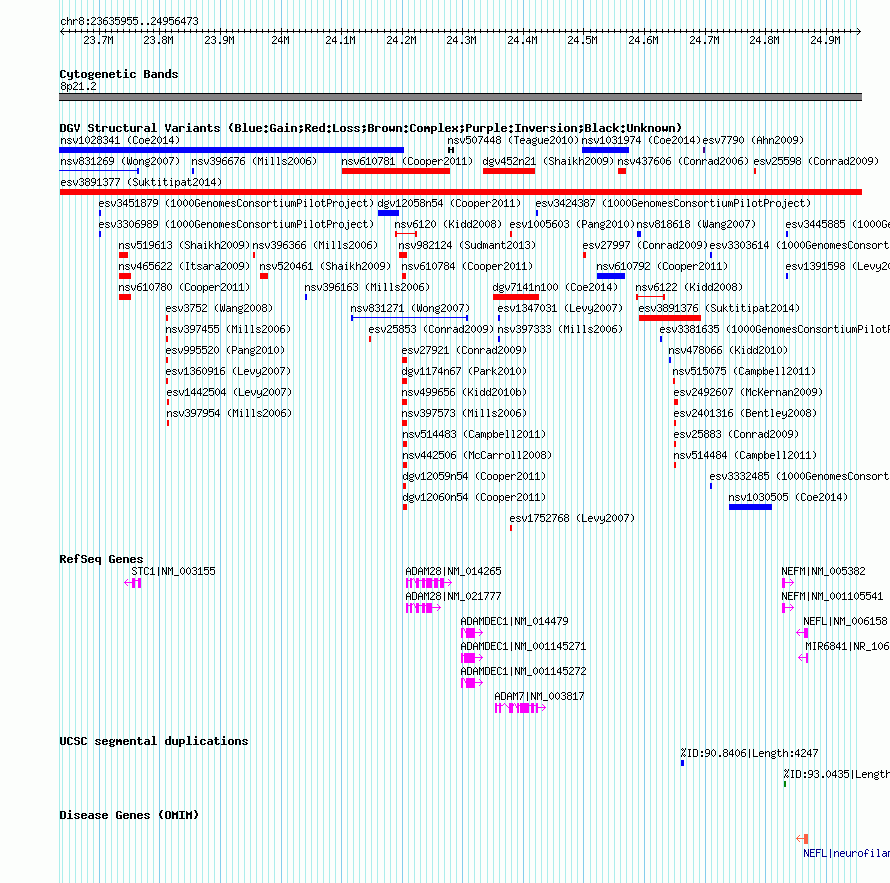890x883 pixels.
Task: Select the NEFL|NM_006158 gene arrow
Action: point(802,633)
